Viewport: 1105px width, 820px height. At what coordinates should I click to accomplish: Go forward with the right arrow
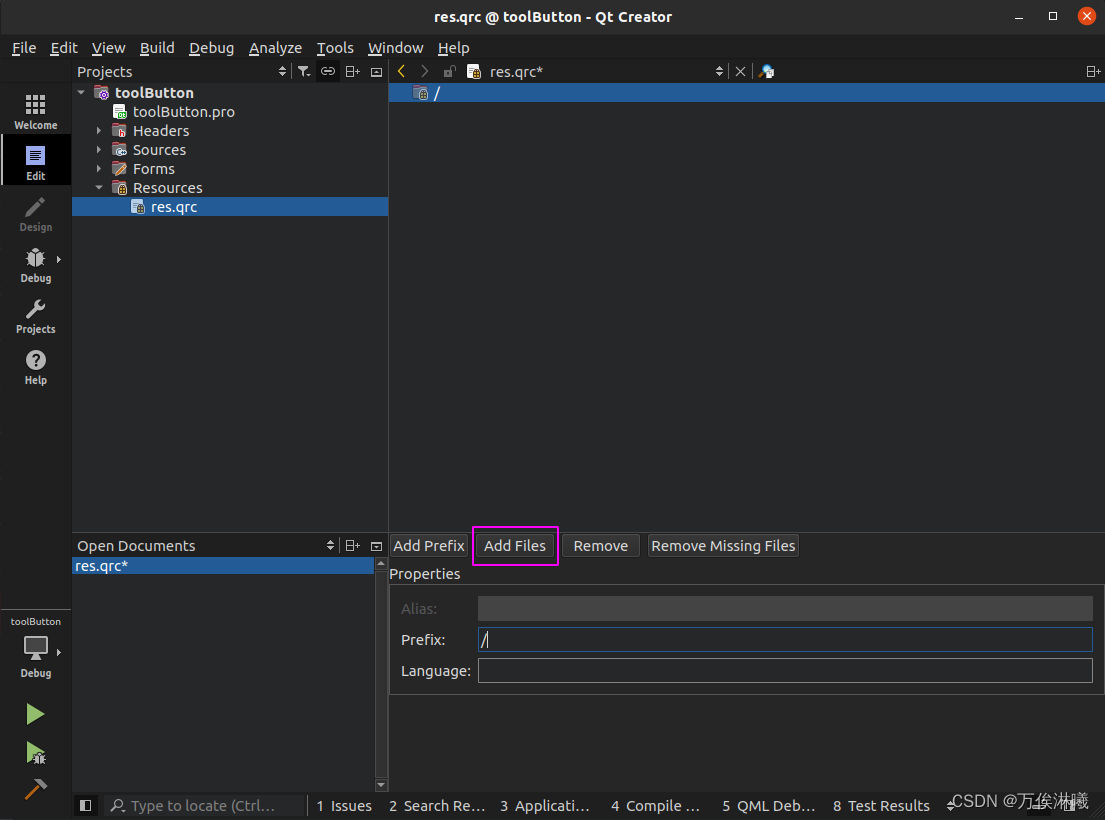[x=424, y=71]
